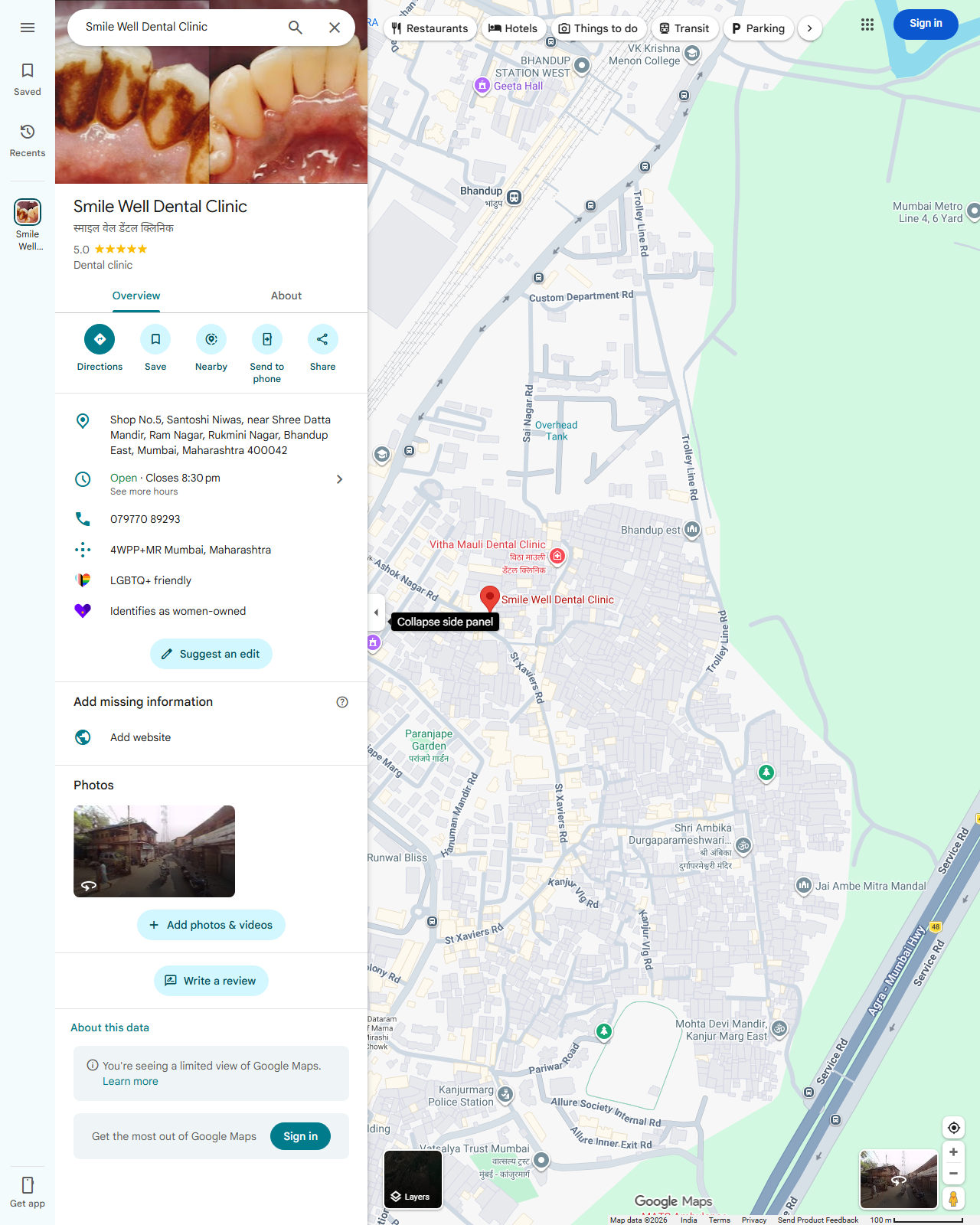980x1225 pixels.
Task: Click Suggest an edit button
Action: [211, 654]
